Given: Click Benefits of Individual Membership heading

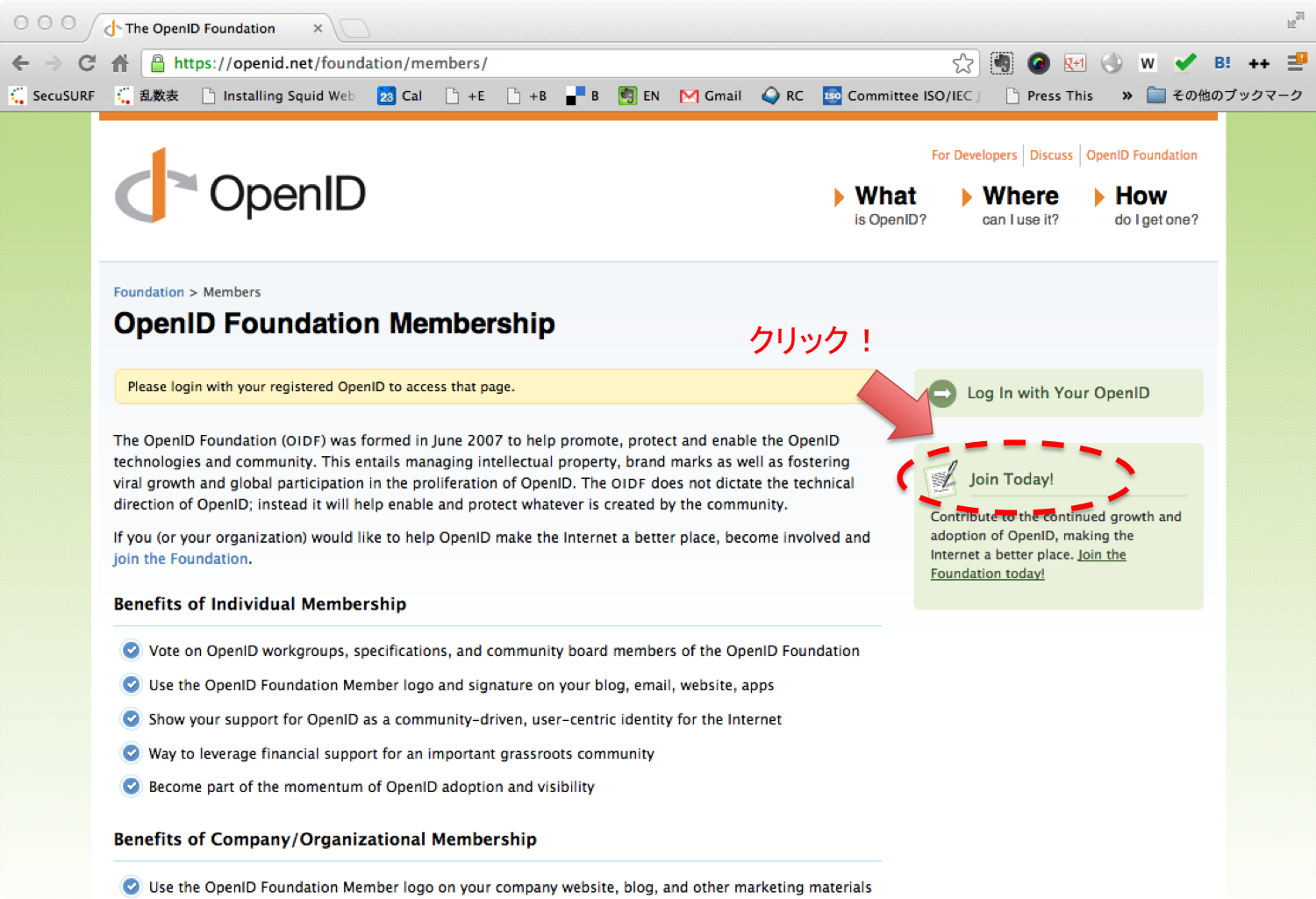Looking at the screenshot, I should click(x=260, y=604).
